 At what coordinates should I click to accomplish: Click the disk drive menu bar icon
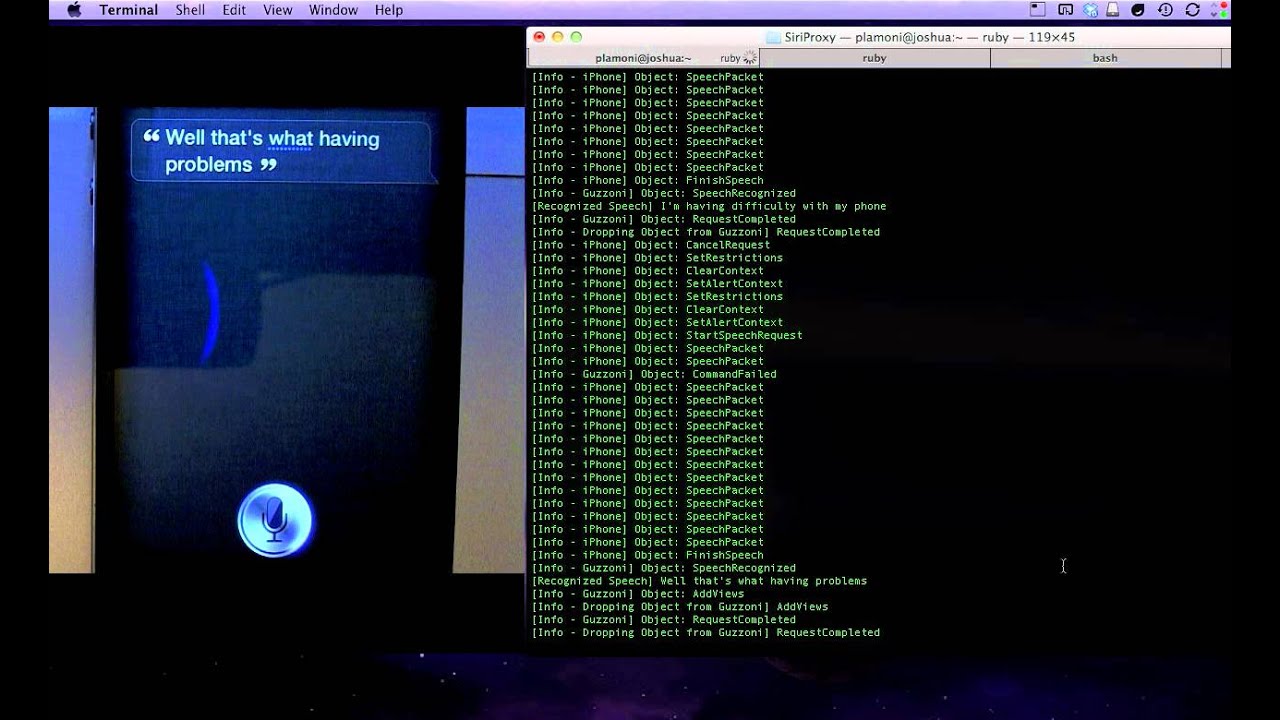pyautogui.click(x=1113, y=10)
